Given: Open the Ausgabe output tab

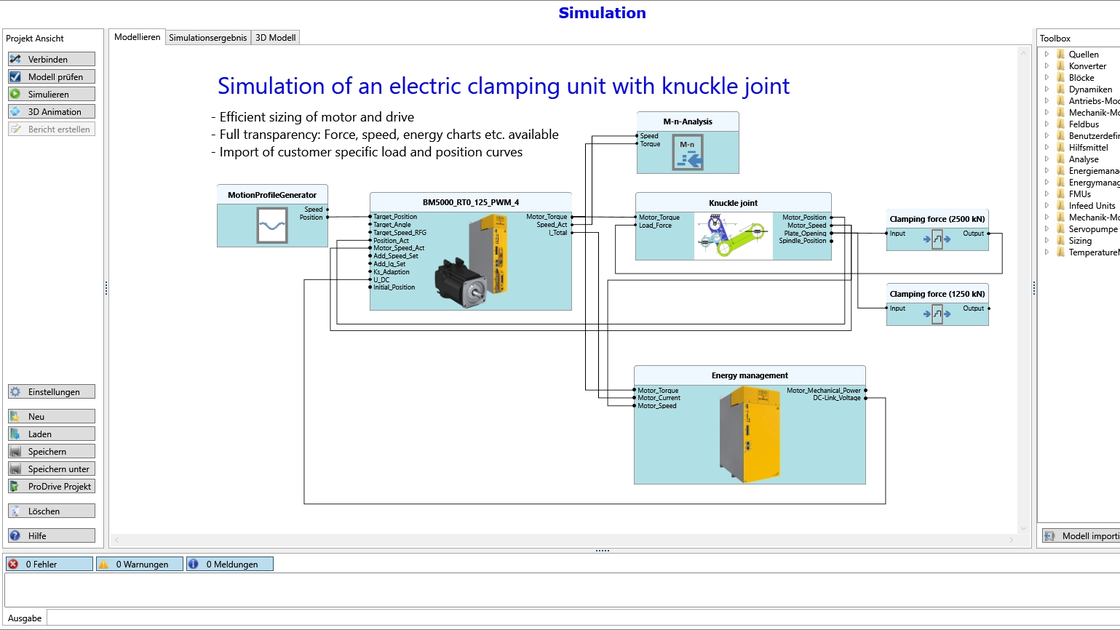Looking at the screenshot, I should pyautogui.click(x=25, y=619).
